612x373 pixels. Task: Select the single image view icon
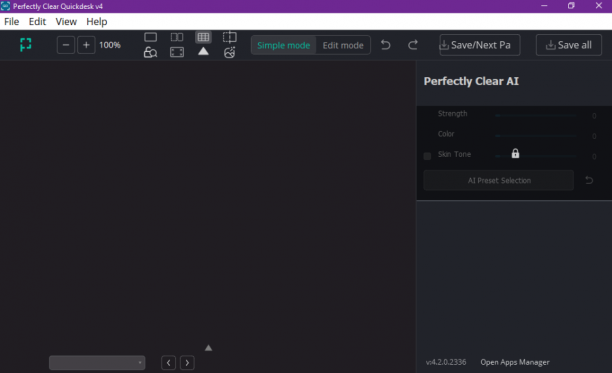tap(151, 37)
